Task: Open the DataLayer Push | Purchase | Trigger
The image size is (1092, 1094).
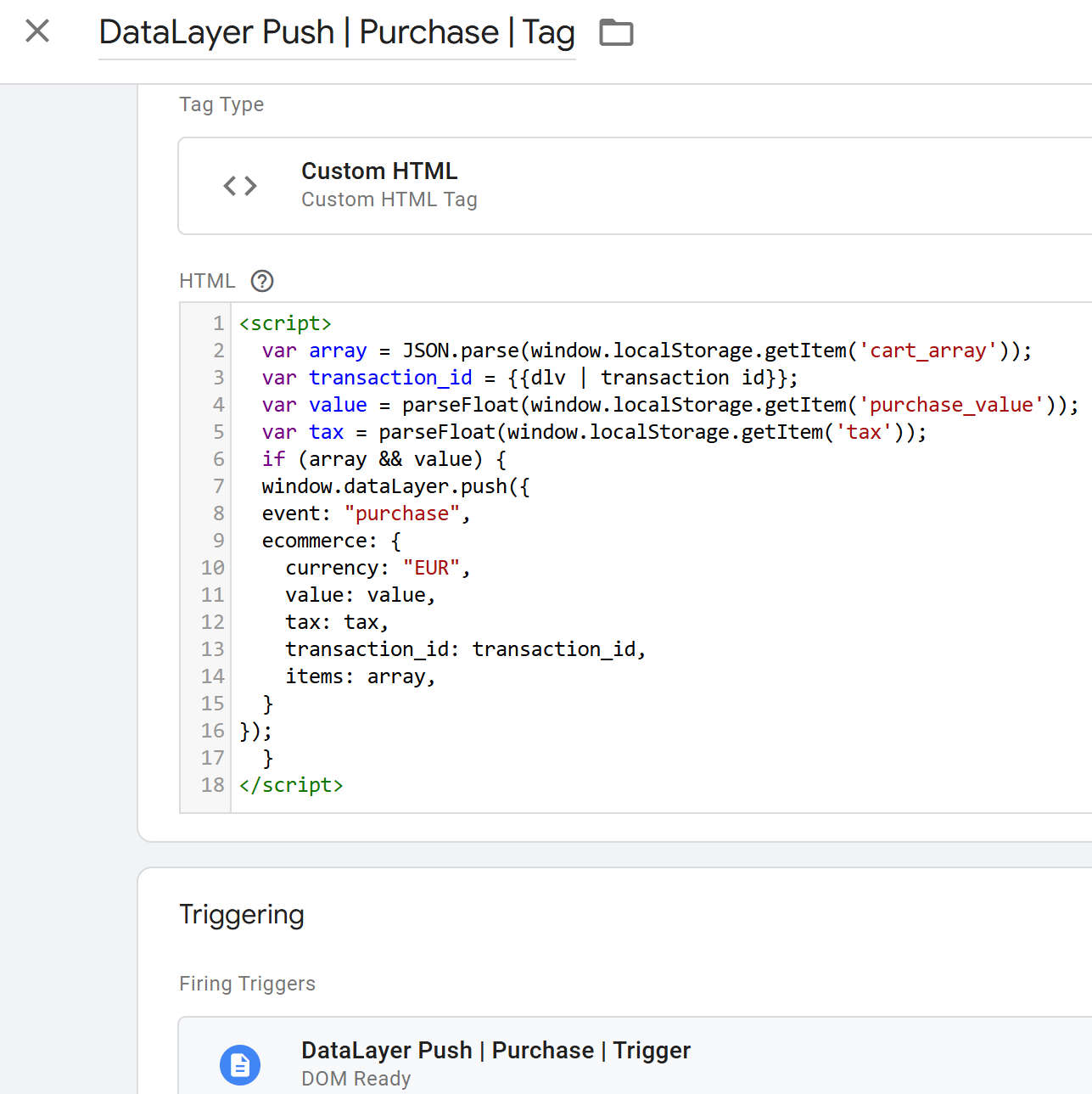Action: point(496,1051)
